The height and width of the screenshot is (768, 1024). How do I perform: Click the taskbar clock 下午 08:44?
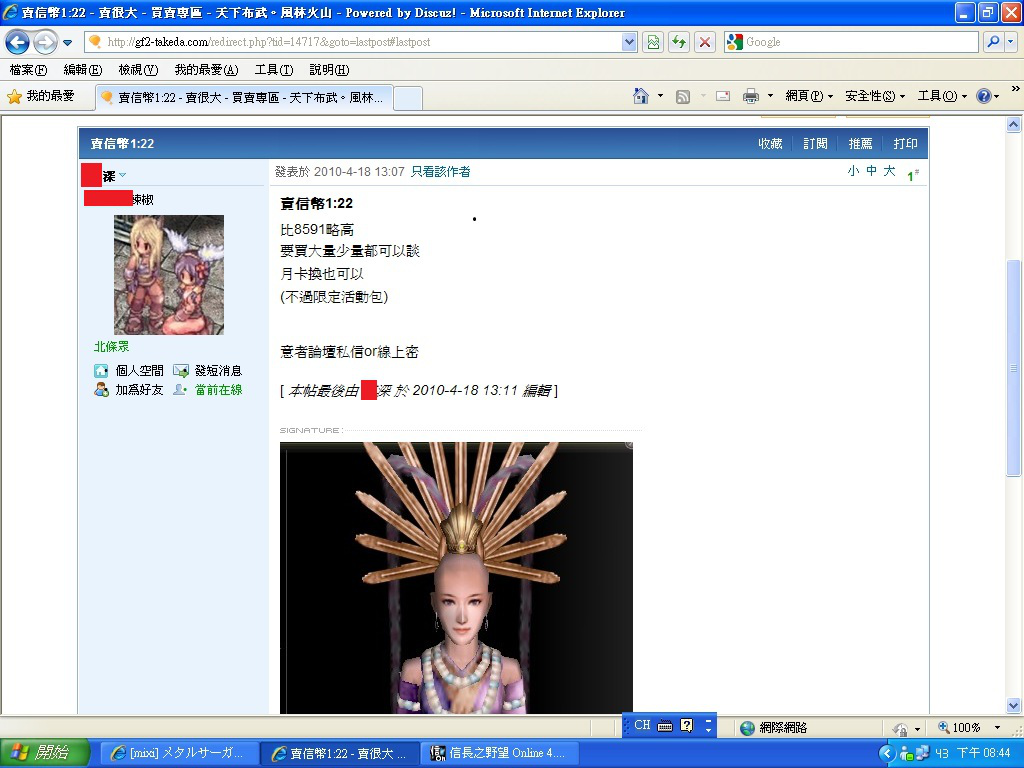pyautogui.click(x=983, y=754)
